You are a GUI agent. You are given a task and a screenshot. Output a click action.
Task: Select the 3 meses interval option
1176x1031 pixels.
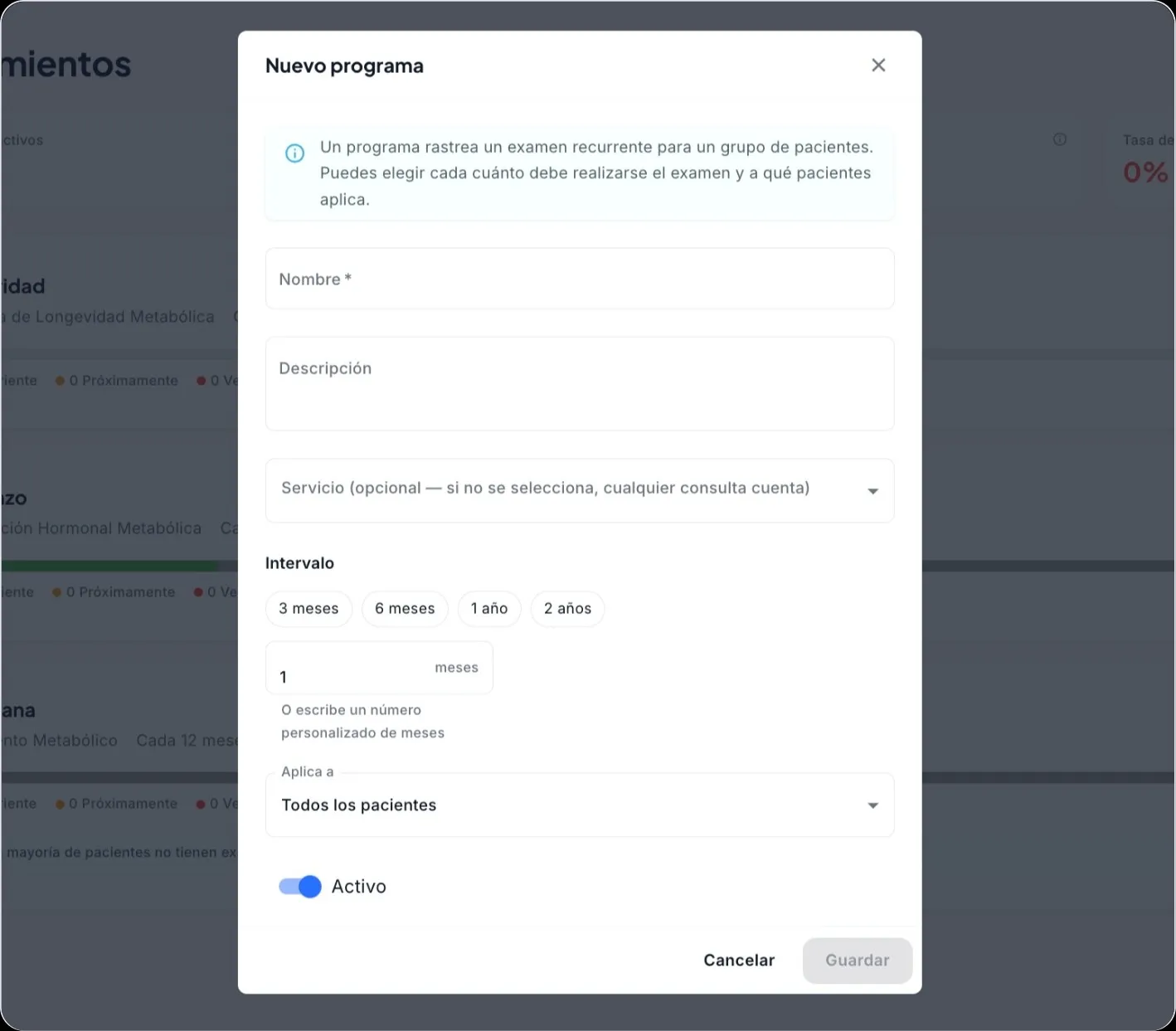click(309, 608)
